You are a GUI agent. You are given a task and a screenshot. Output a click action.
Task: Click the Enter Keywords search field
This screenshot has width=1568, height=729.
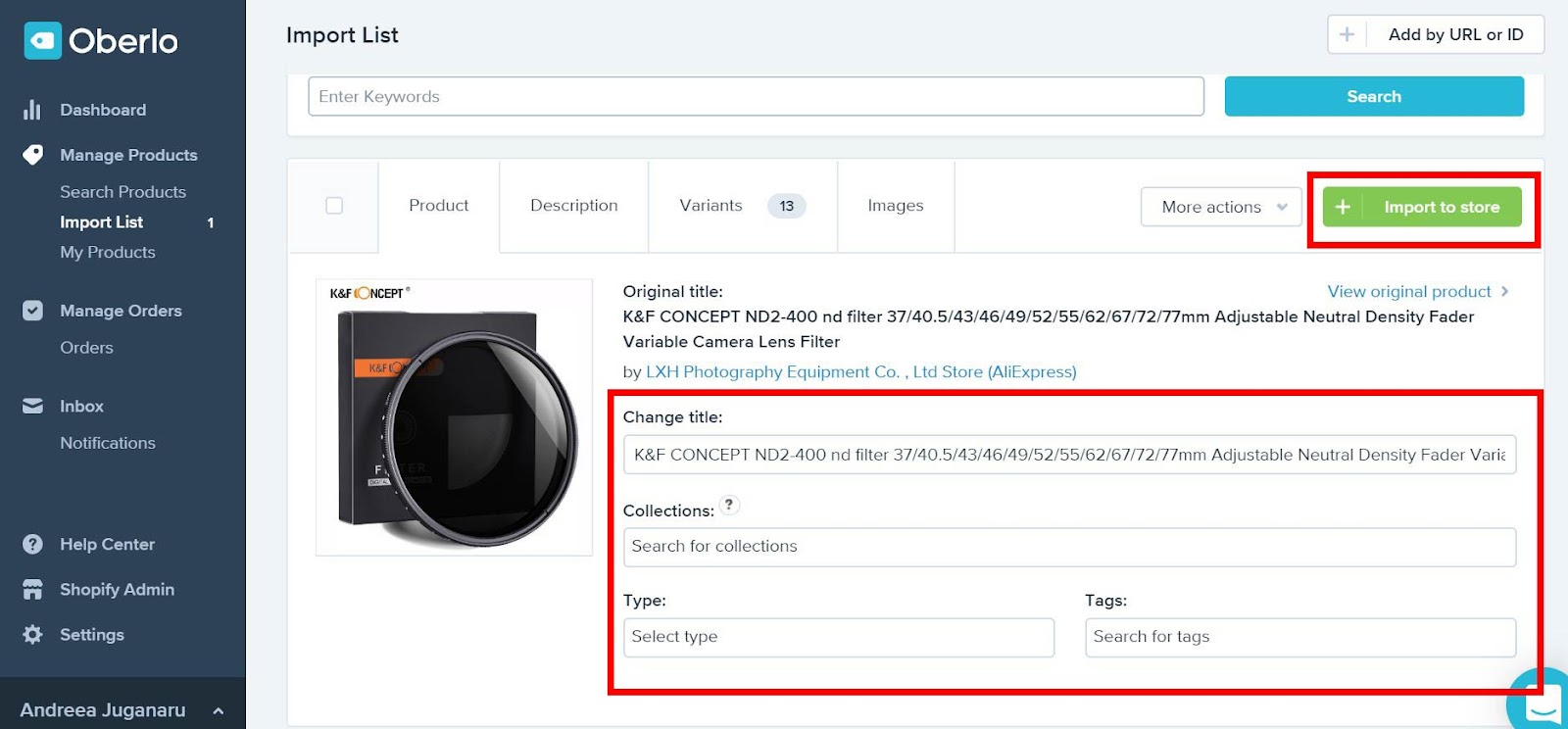[x=756, y=96]
